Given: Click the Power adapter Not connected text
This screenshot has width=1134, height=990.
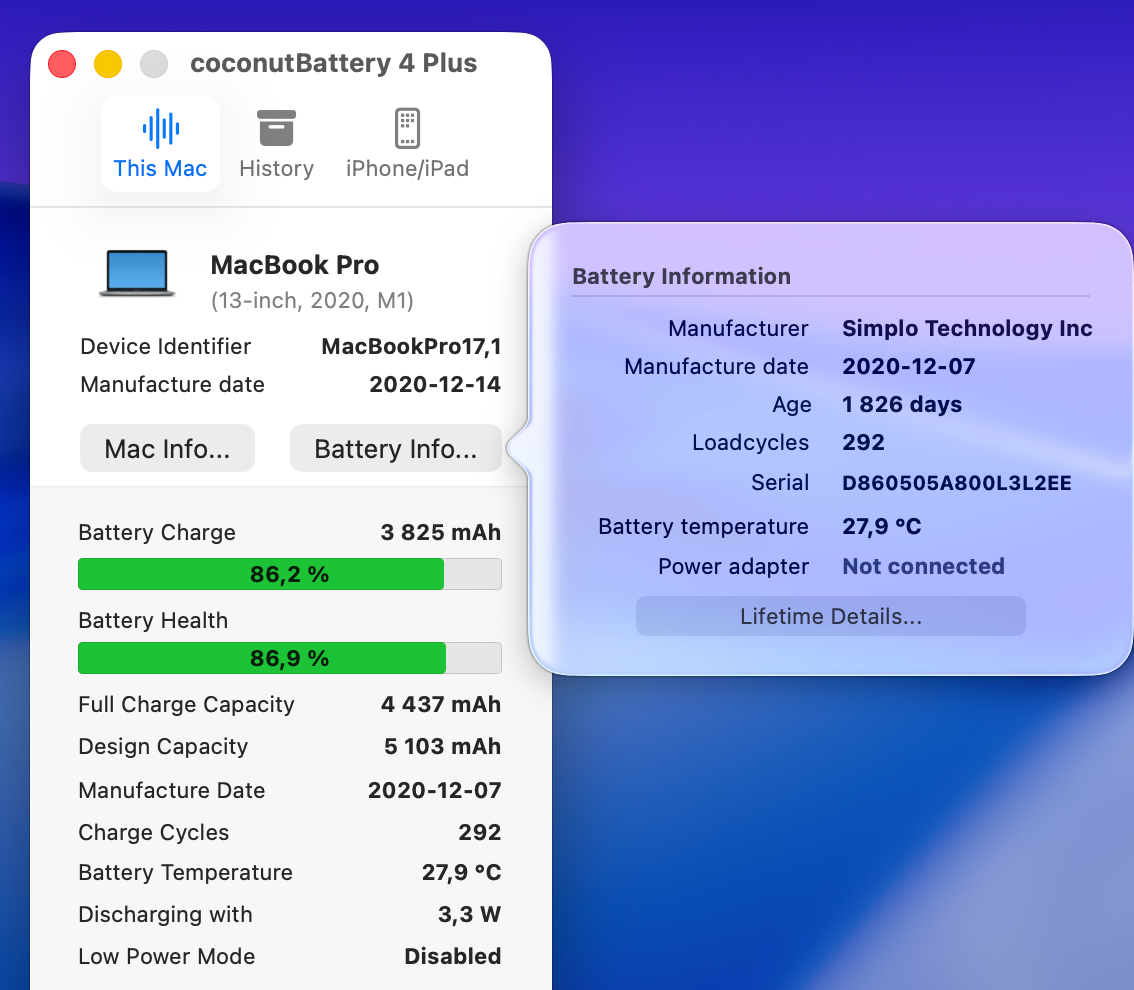Looking at the screenshot, I should (x=922, y=566).
